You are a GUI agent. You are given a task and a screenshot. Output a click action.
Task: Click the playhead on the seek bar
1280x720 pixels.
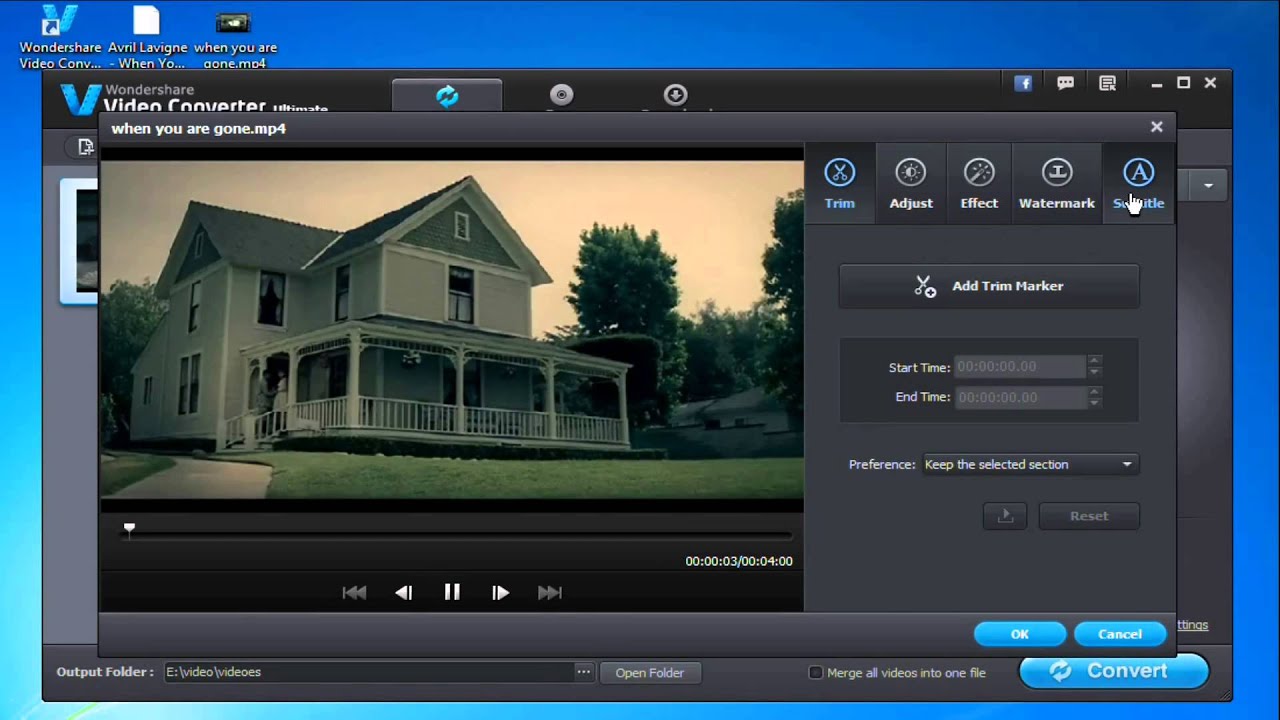pyautogui.click(x=129, y=528)
